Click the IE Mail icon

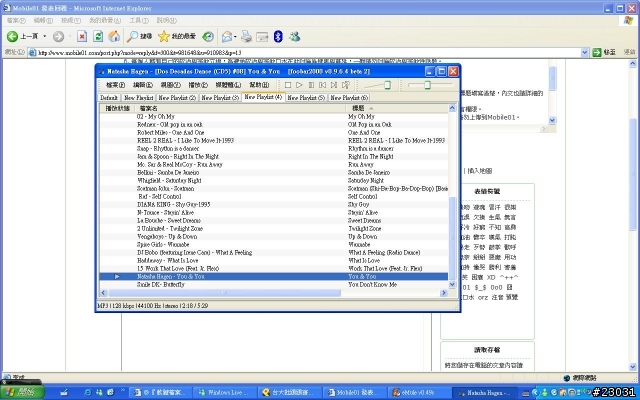(227, 36)
